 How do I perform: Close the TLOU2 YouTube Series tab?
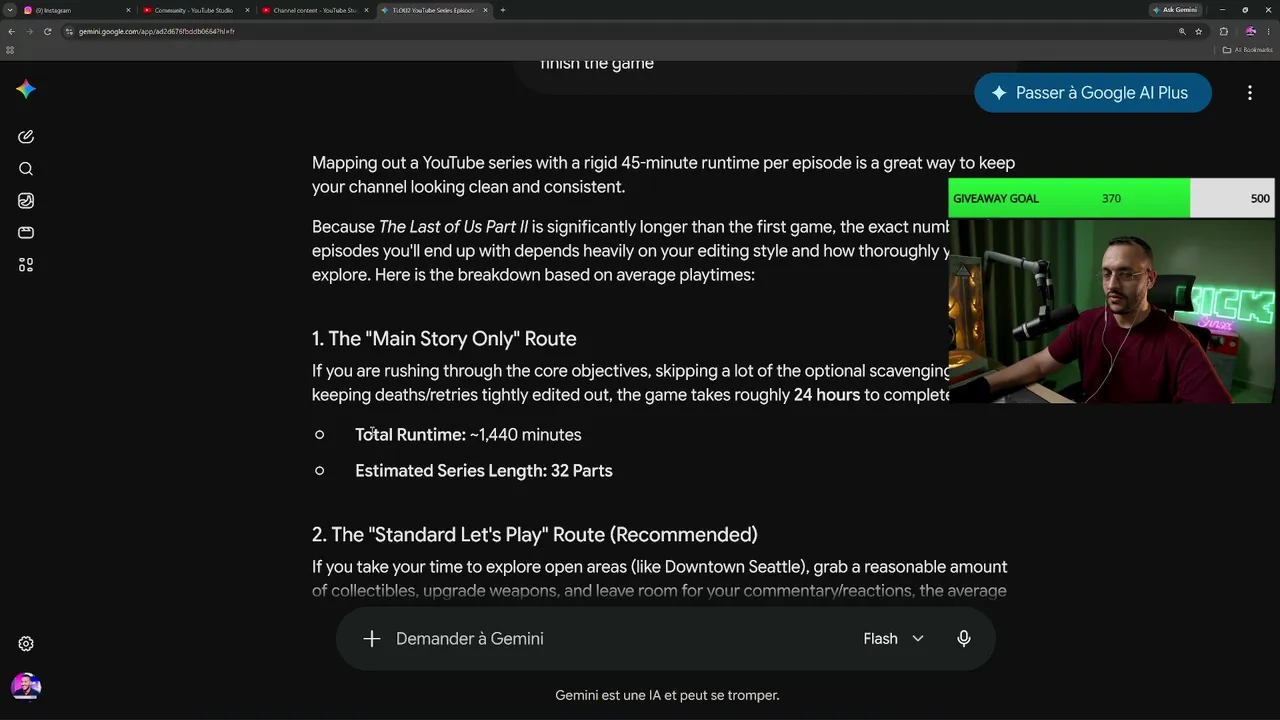(485, 10)
